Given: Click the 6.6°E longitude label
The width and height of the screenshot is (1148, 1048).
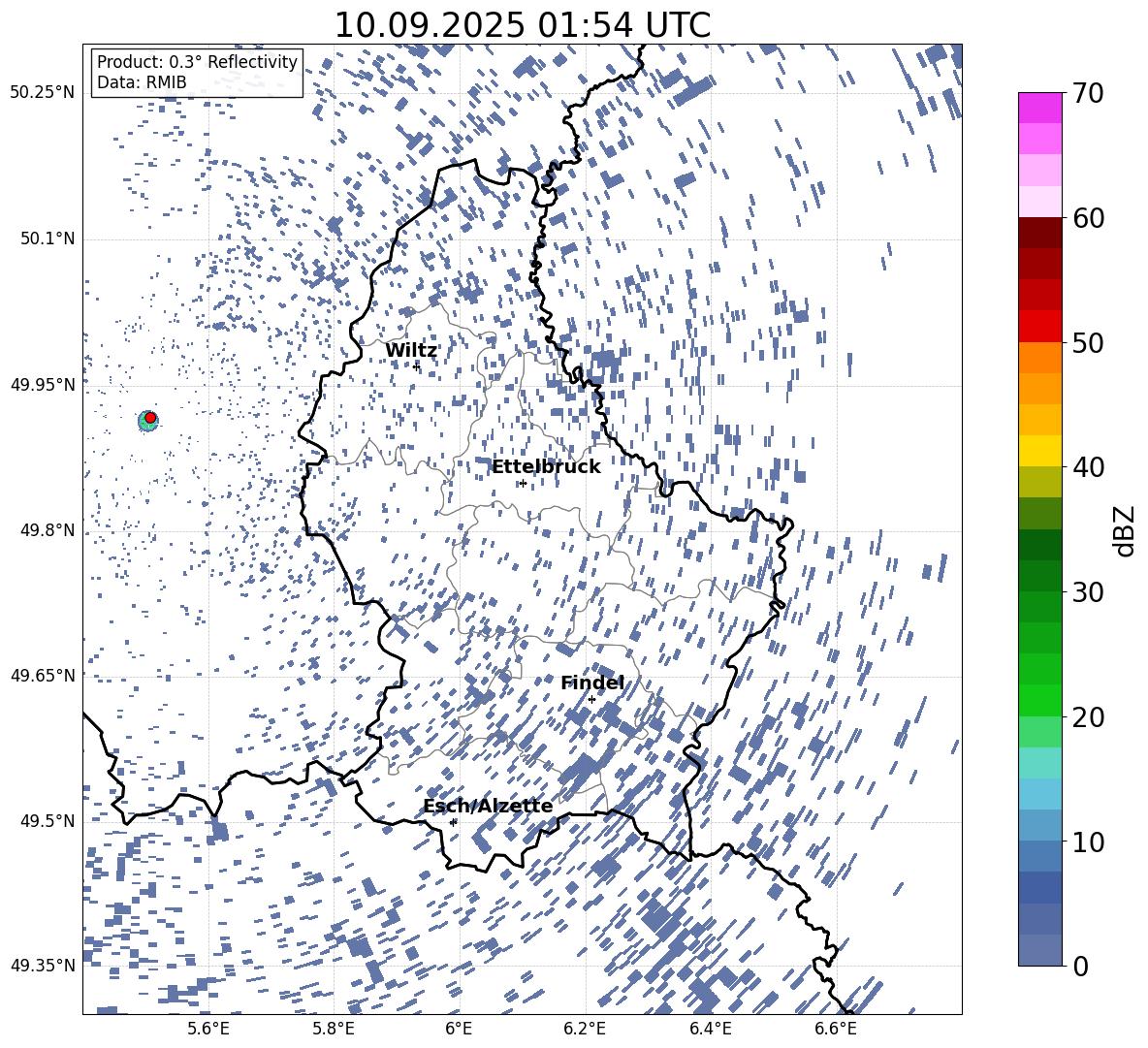Looking at the screenshot, I should (x=836, y=1030).
